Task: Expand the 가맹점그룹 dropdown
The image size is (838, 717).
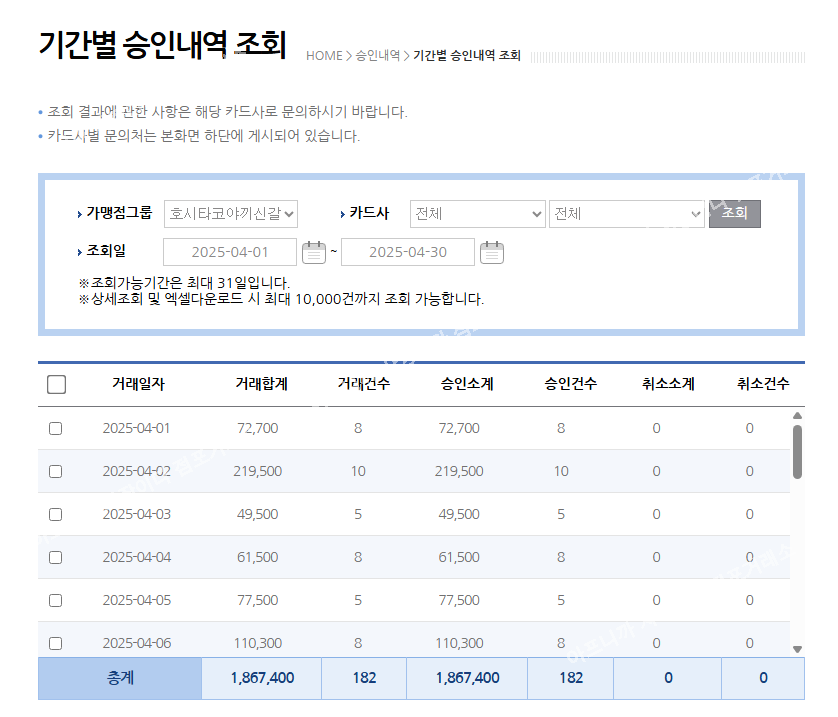Action: point(231,214)
